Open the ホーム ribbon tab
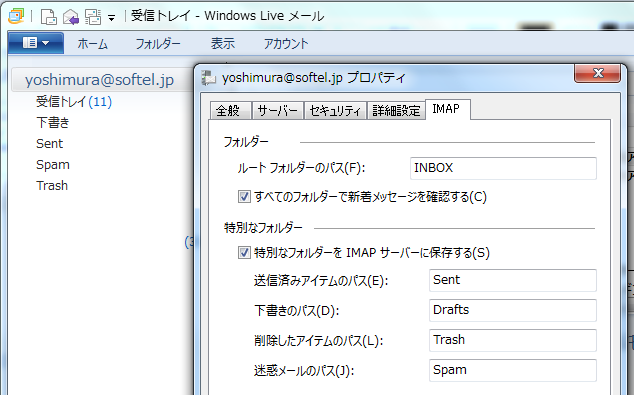The width and height of the screenshot is (634, 395). 93,44
